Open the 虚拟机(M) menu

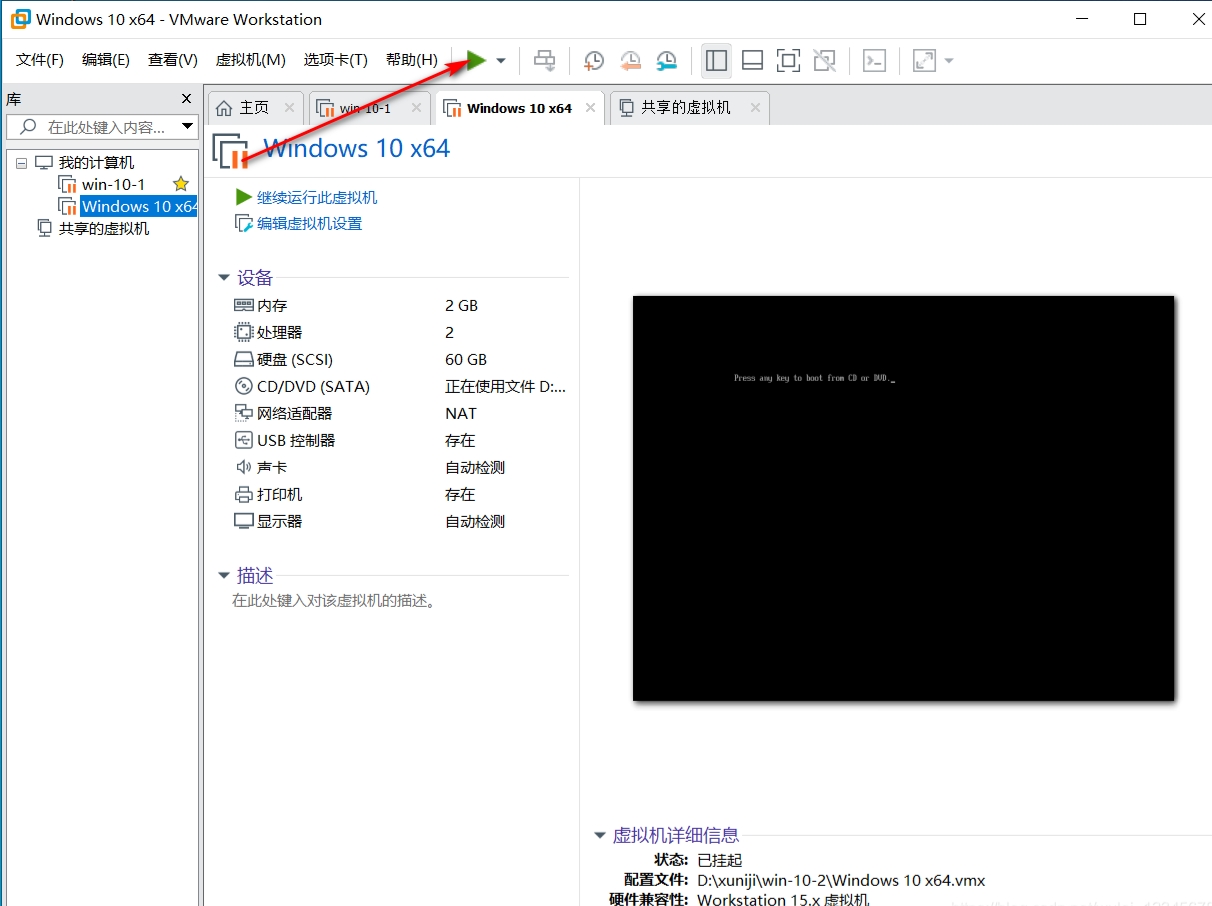tap(251, 60)
